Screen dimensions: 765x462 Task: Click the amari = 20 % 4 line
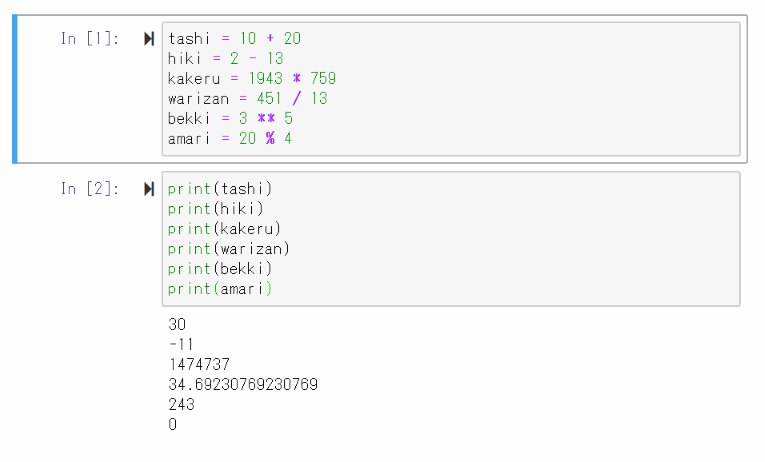[230, 139]
